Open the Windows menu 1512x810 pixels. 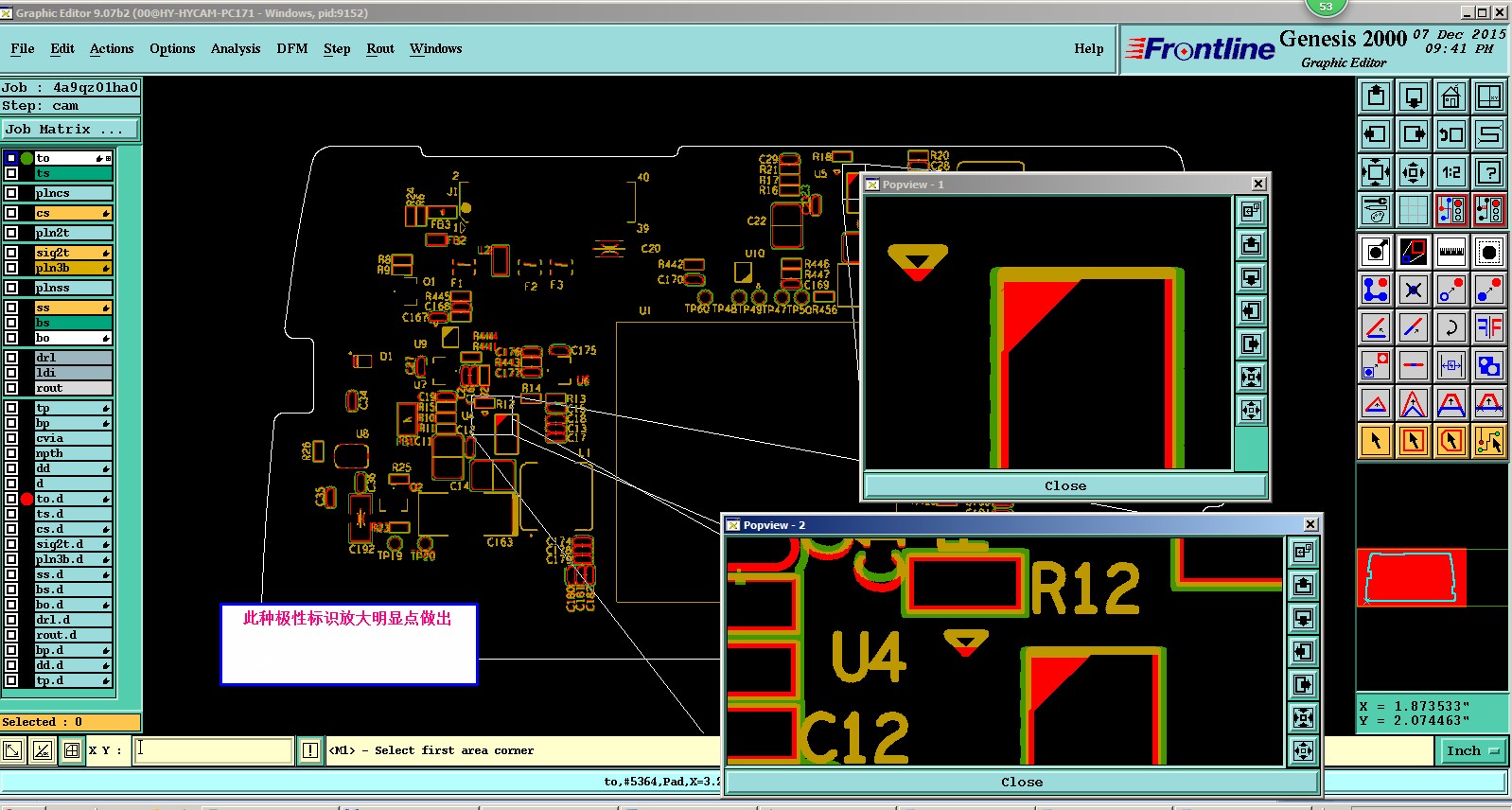click(436, 48)
